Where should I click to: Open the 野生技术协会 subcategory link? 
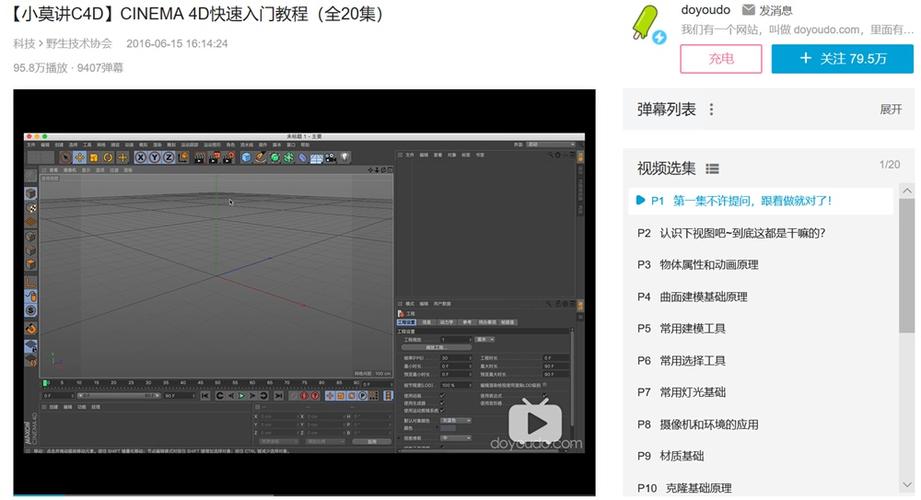(80, 44)
